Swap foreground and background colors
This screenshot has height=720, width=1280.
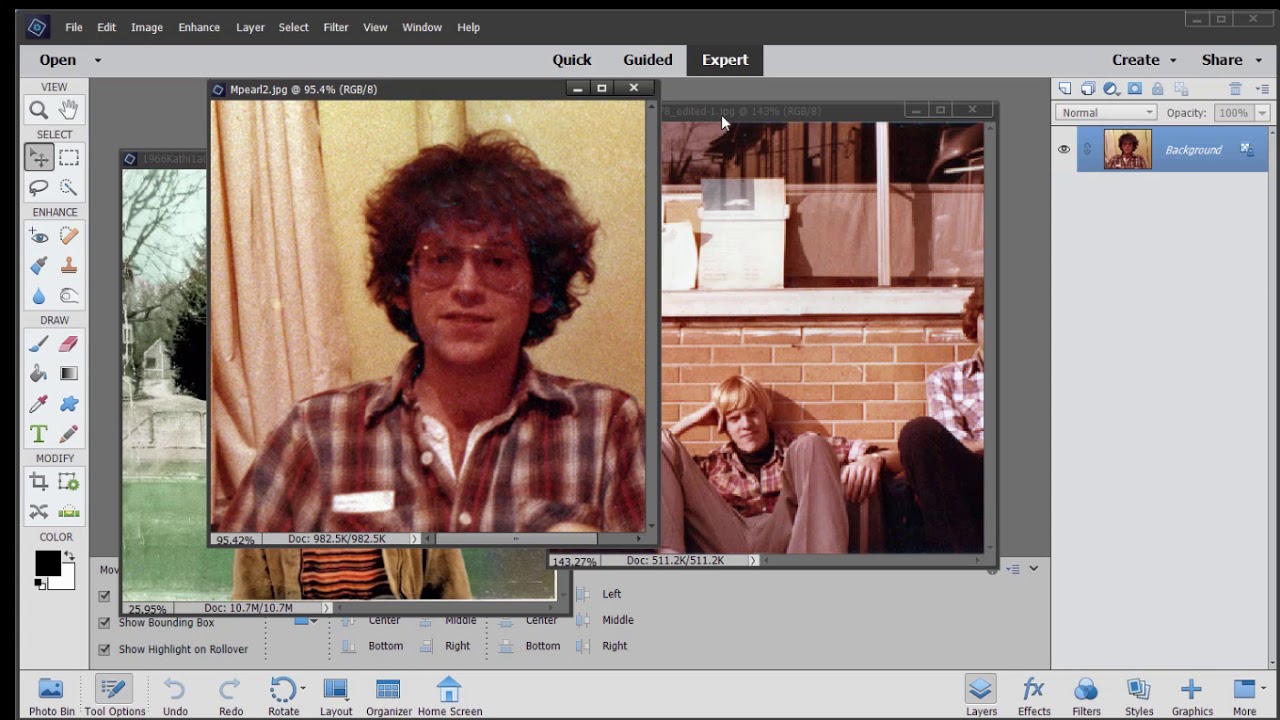[69, 556]
